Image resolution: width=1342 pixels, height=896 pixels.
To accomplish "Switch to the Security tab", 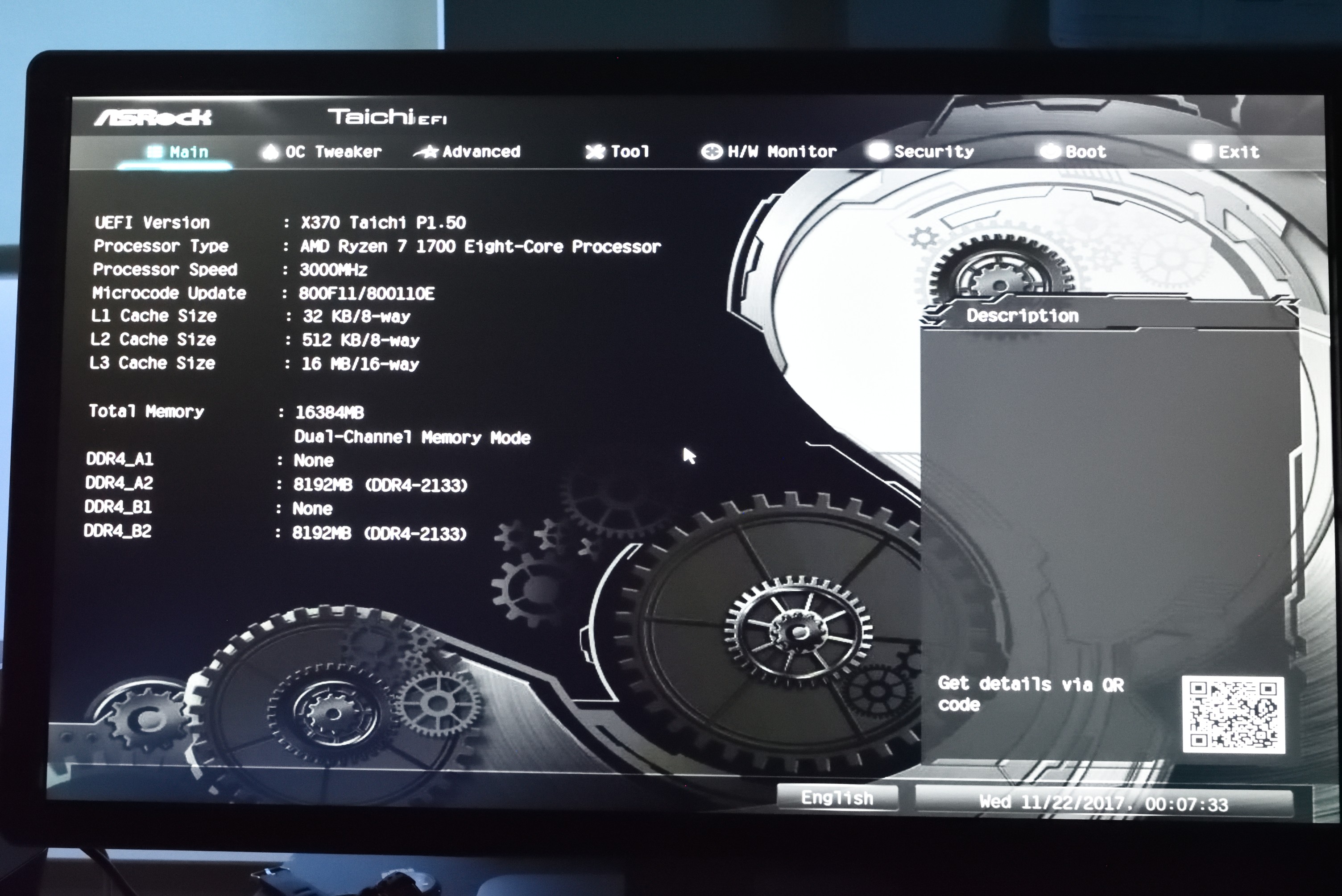I will [933, 151].
